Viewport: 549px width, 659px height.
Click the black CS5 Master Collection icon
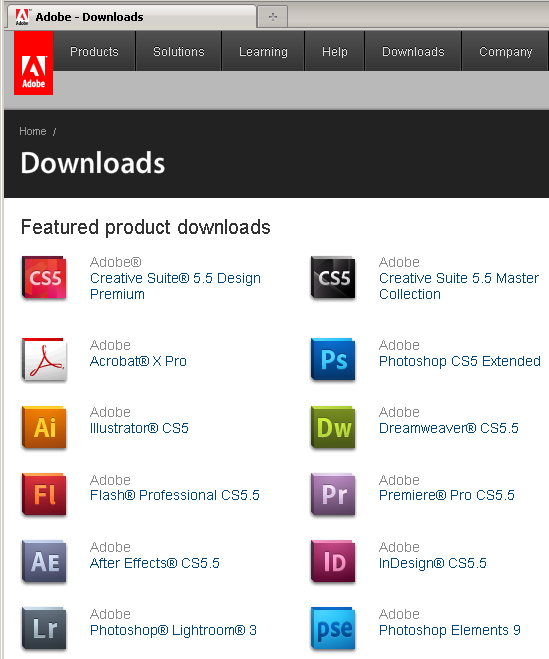(x=333, y=278)
